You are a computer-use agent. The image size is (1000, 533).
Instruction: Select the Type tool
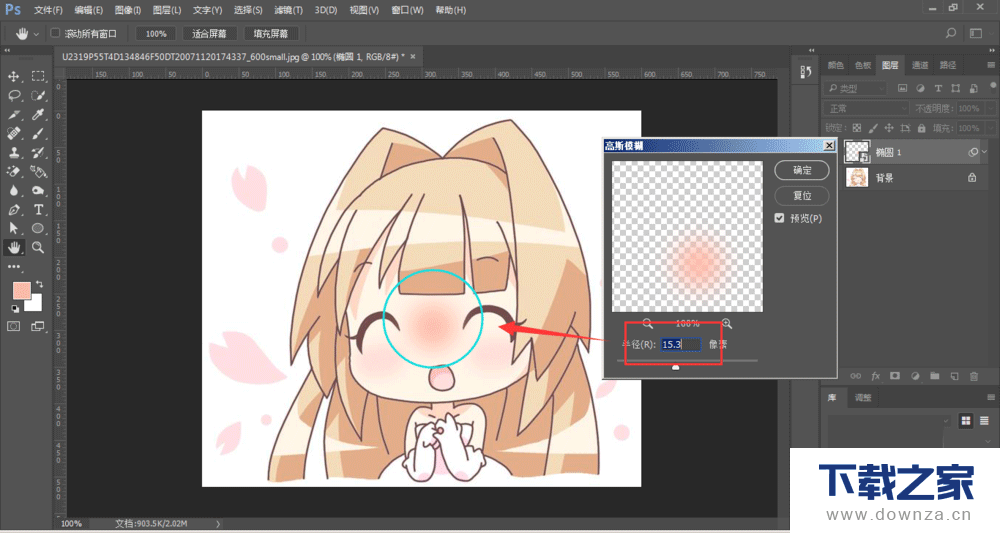coord(38,210)
